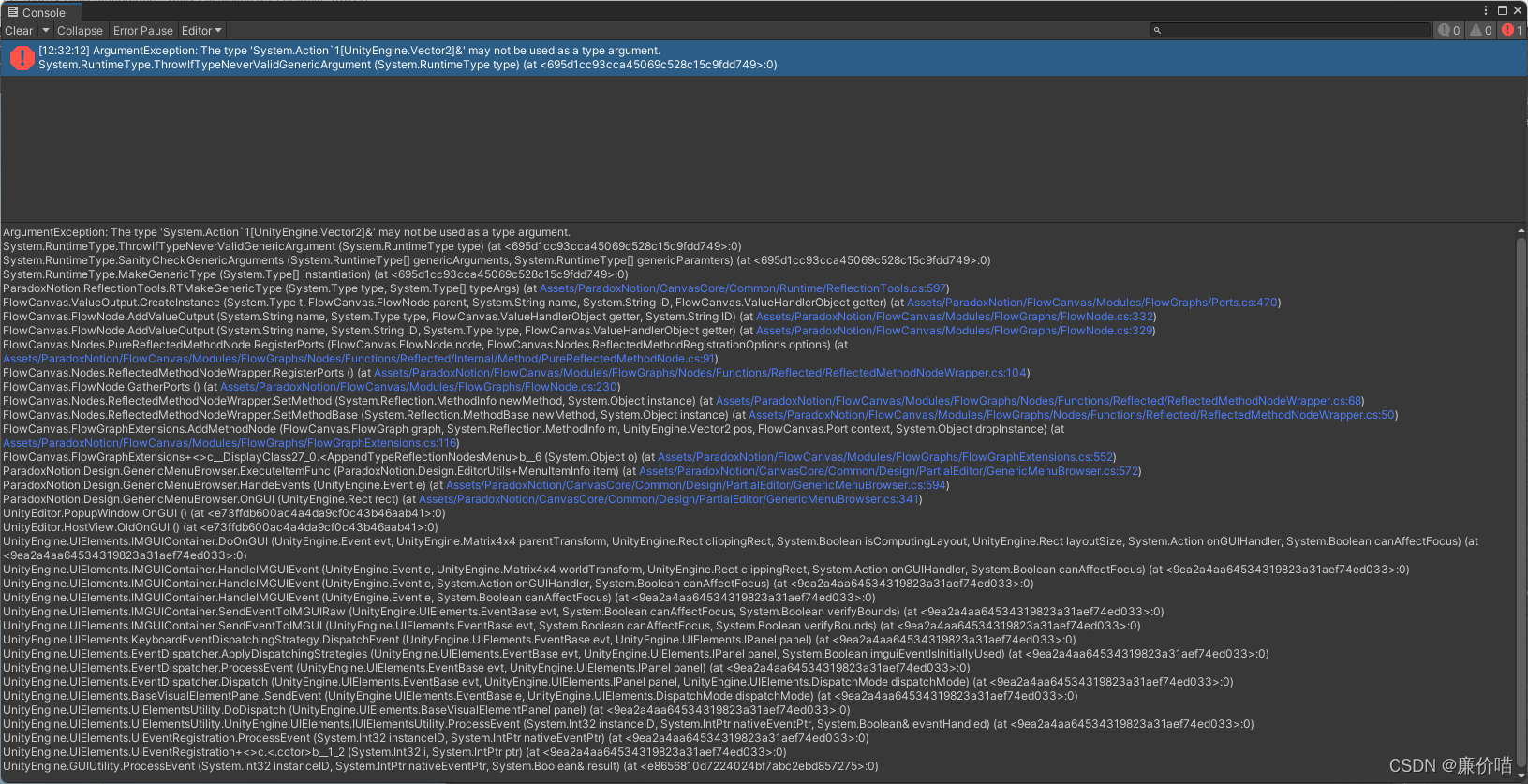Click the EventDispatcher.ProcessEvent stack line

[x=486, y=668]
